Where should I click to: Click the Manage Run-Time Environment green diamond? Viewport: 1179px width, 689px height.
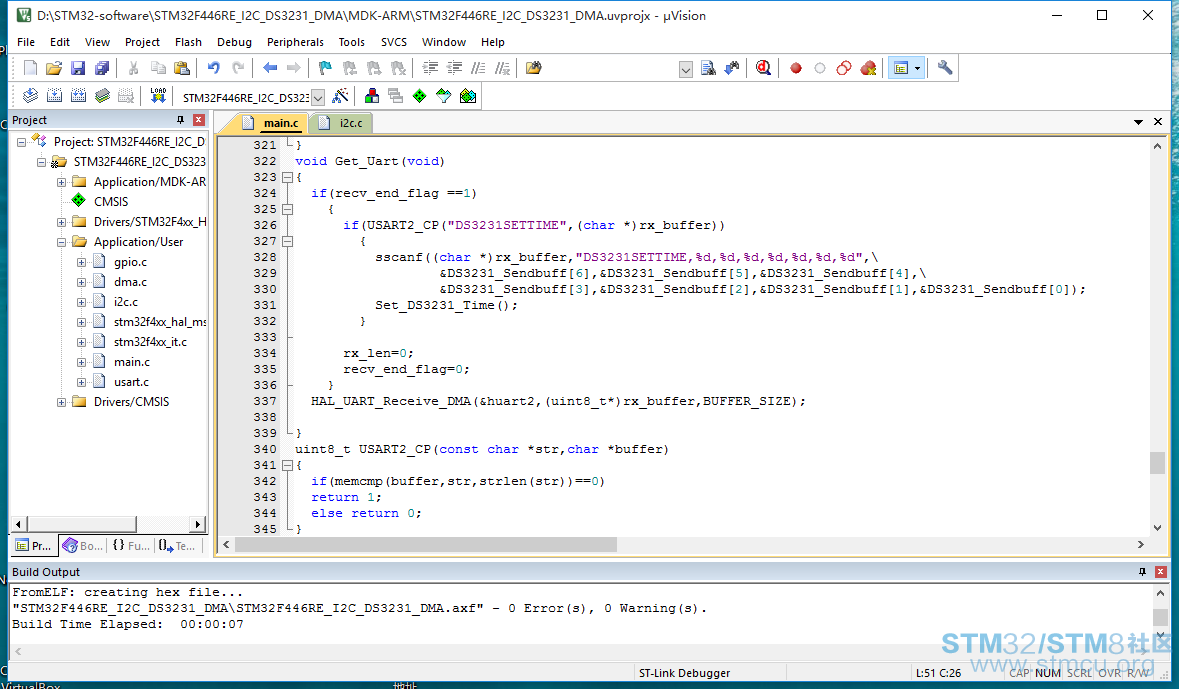click(420, 96)
